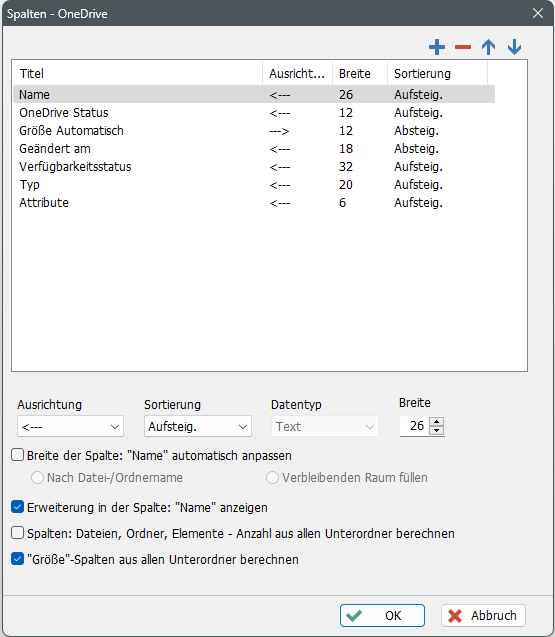Enable automatic width for Name column
This screenshot has height=637, width=555.
(x=17, y=455)
